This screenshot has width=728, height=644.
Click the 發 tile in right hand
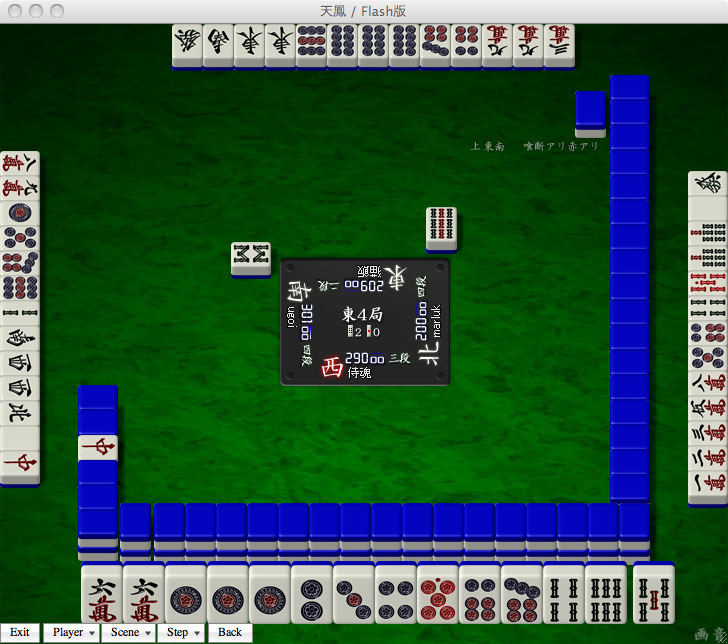(x=708, y=184)
